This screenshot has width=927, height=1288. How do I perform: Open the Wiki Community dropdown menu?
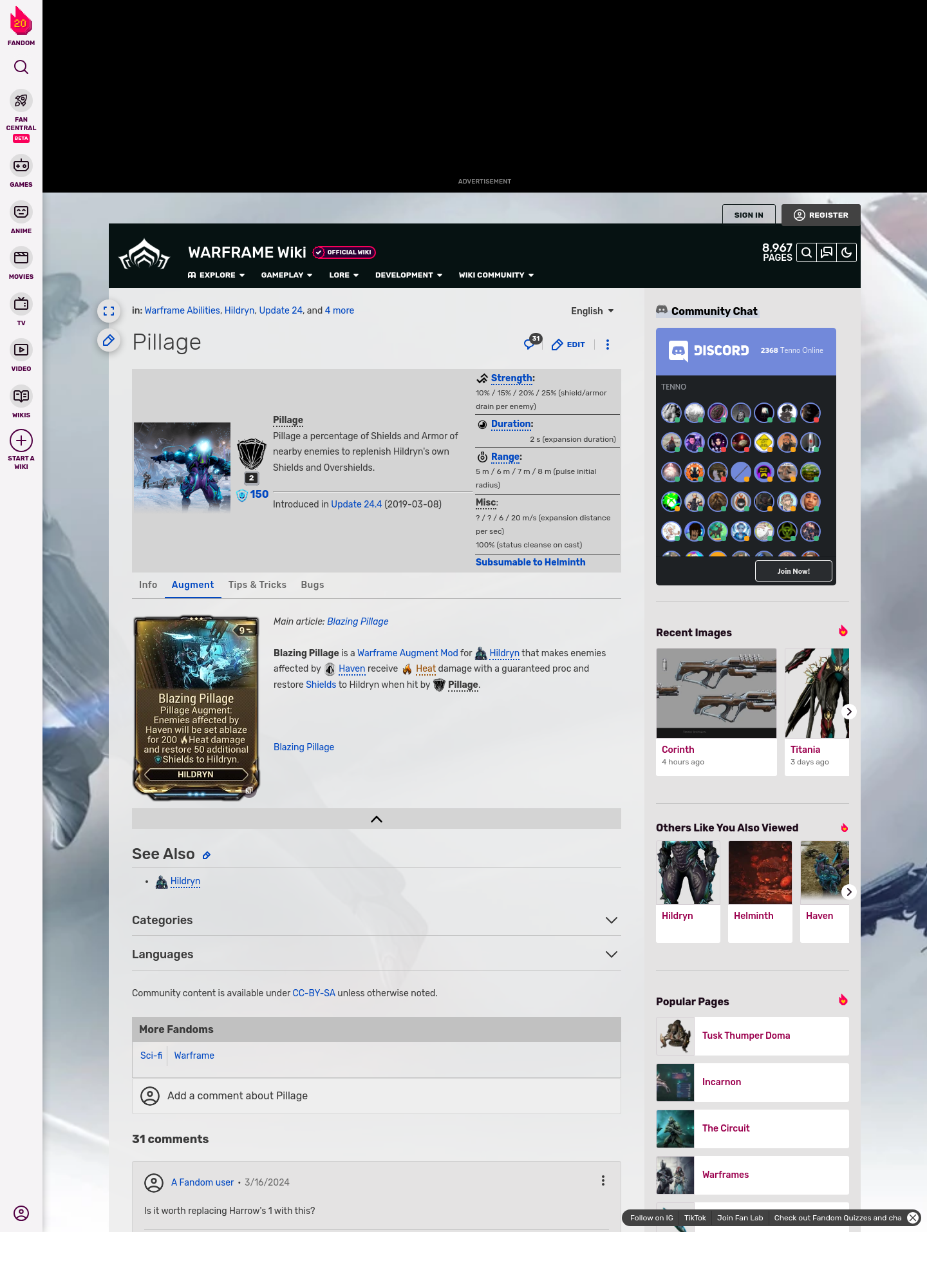coord(496,275)
